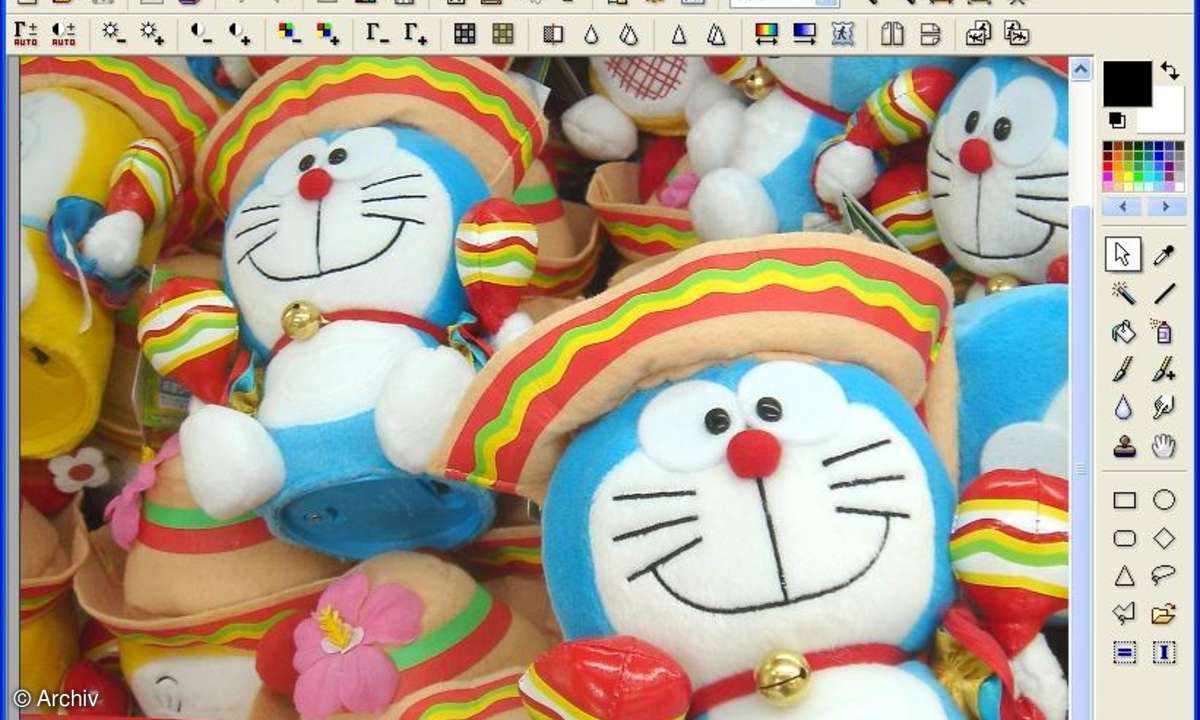Pick the eyedropper pipette tool
The image size is (1200, 720).
[1163, 254]
